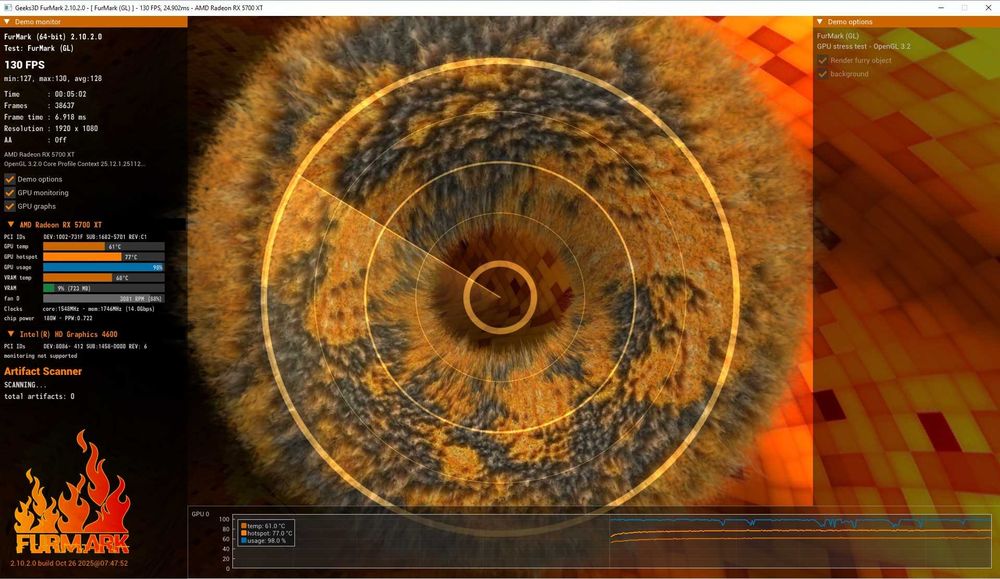1000x579 pixels.
Task: Click the GPU 0 graph plot area
Action: coord(612,541)
